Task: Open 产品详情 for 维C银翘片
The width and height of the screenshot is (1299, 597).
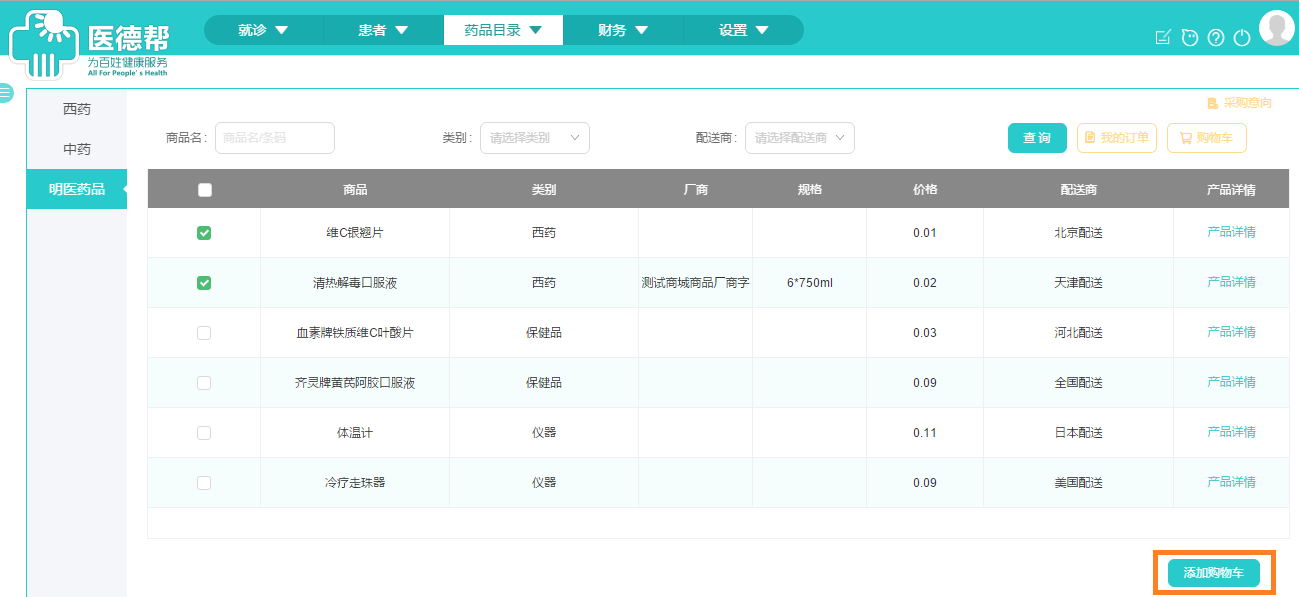Action: pyautogui.click(x=1231, y=232)
